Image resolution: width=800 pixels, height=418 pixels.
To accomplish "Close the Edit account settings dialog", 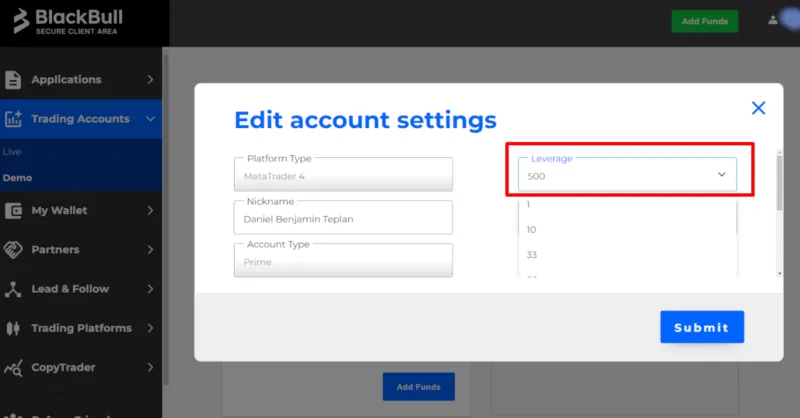I will coord(758,108).
